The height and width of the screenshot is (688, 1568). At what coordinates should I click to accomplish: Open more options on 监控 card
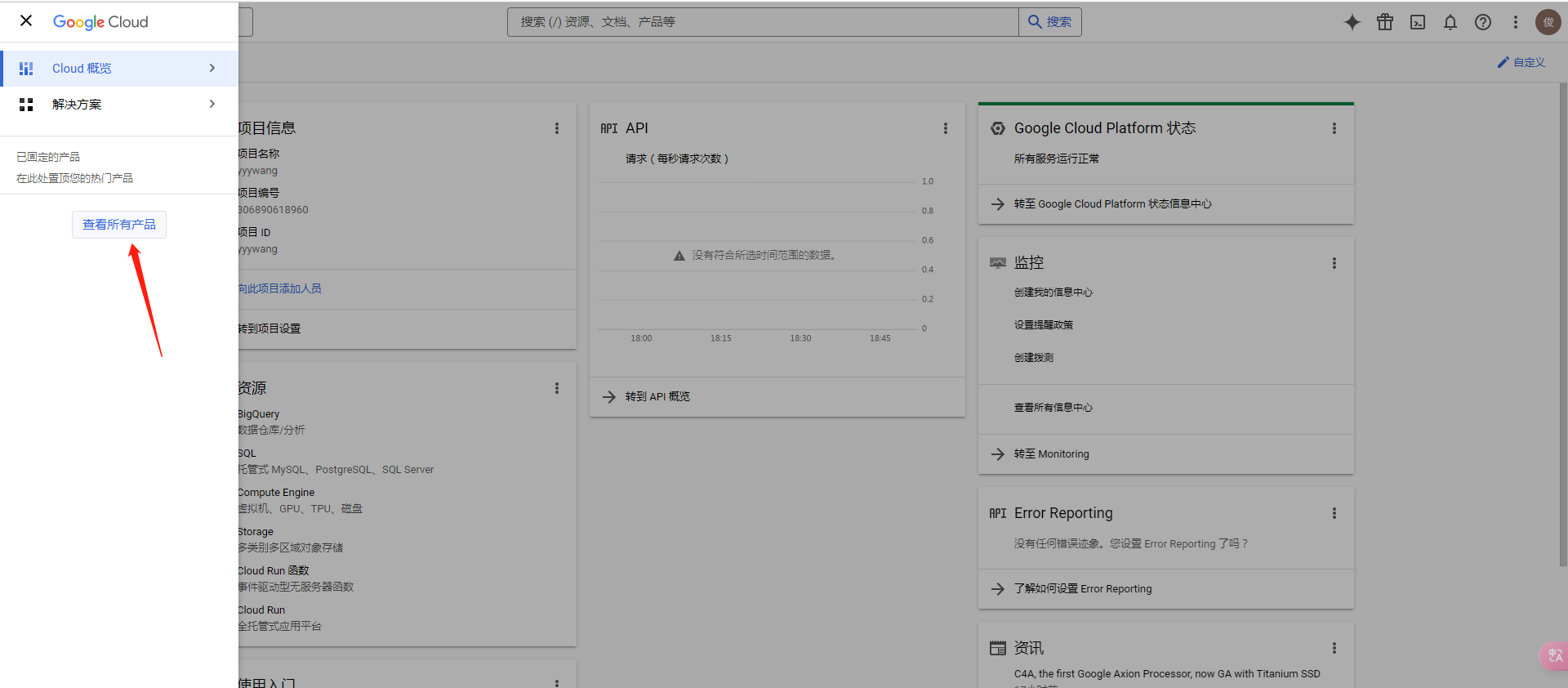pos(1334,263)
